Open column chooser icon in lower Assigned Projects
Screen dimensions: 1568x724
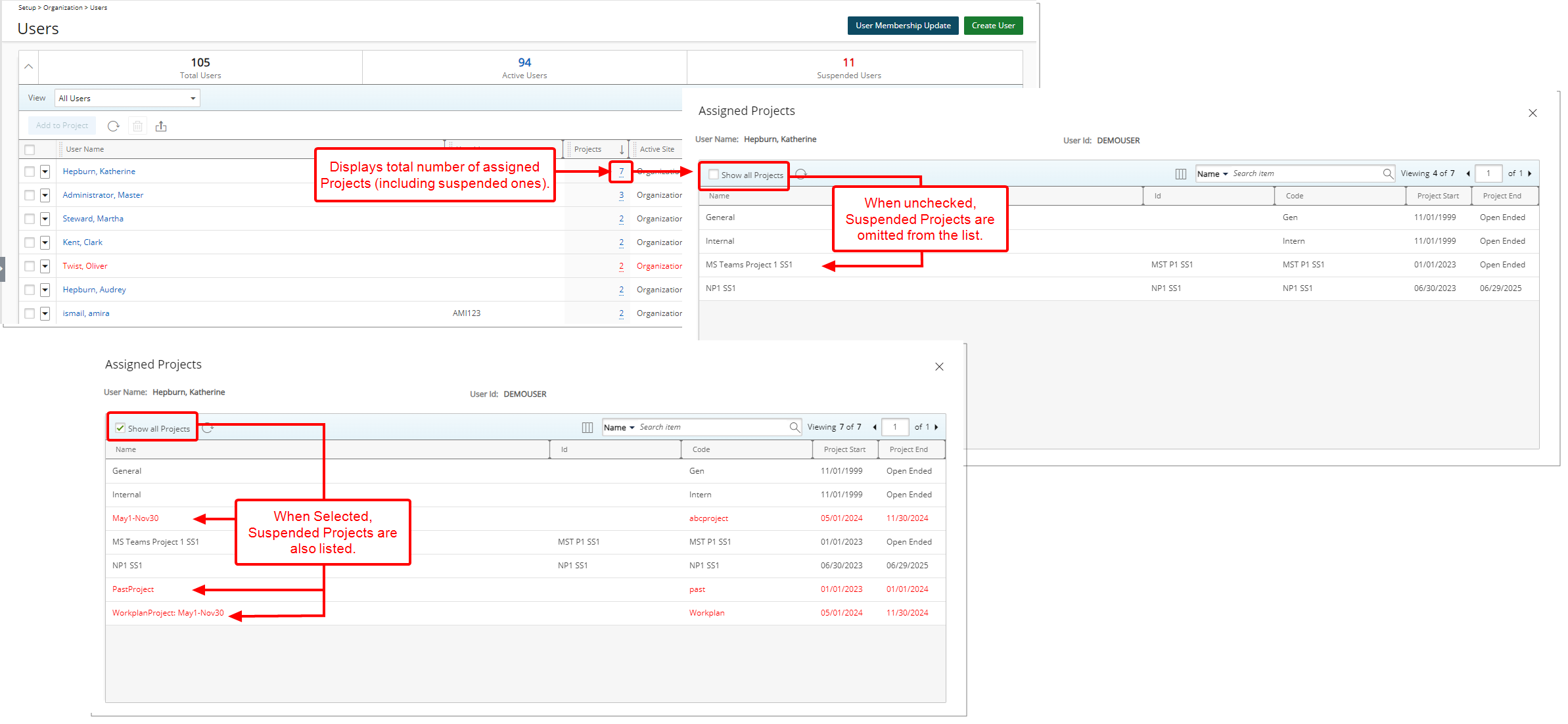588,428
